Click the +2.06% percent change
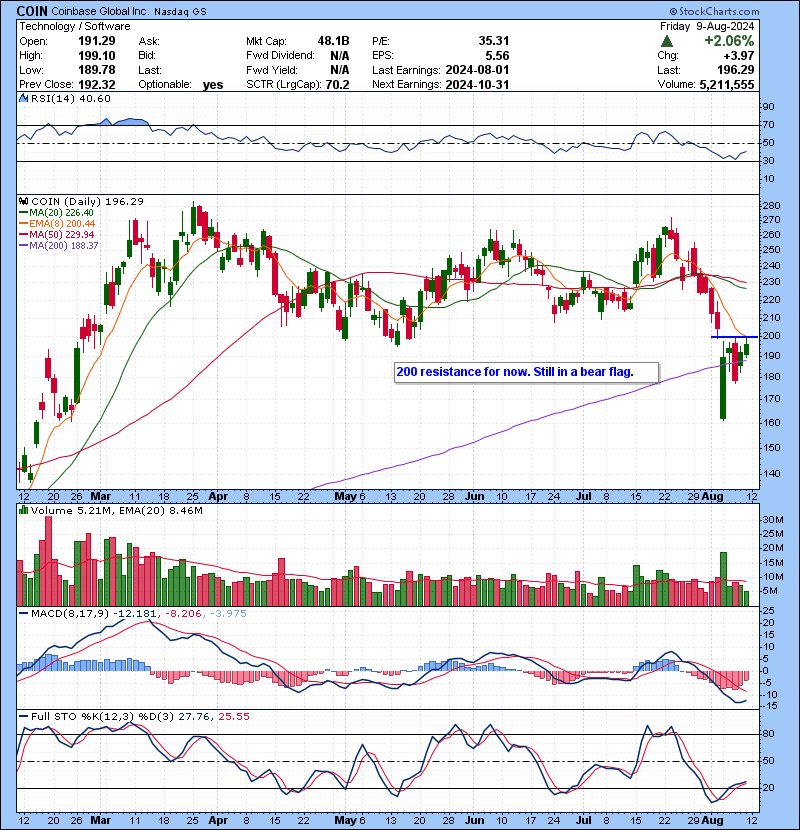Viewport: 800px width, 830px height. coord(729,41)
